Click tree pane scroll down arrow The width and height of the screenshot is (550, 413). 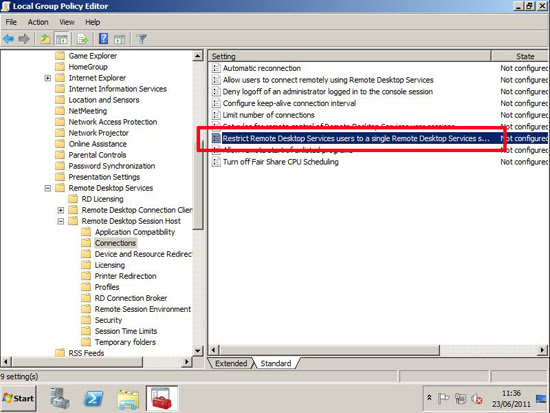198,350
